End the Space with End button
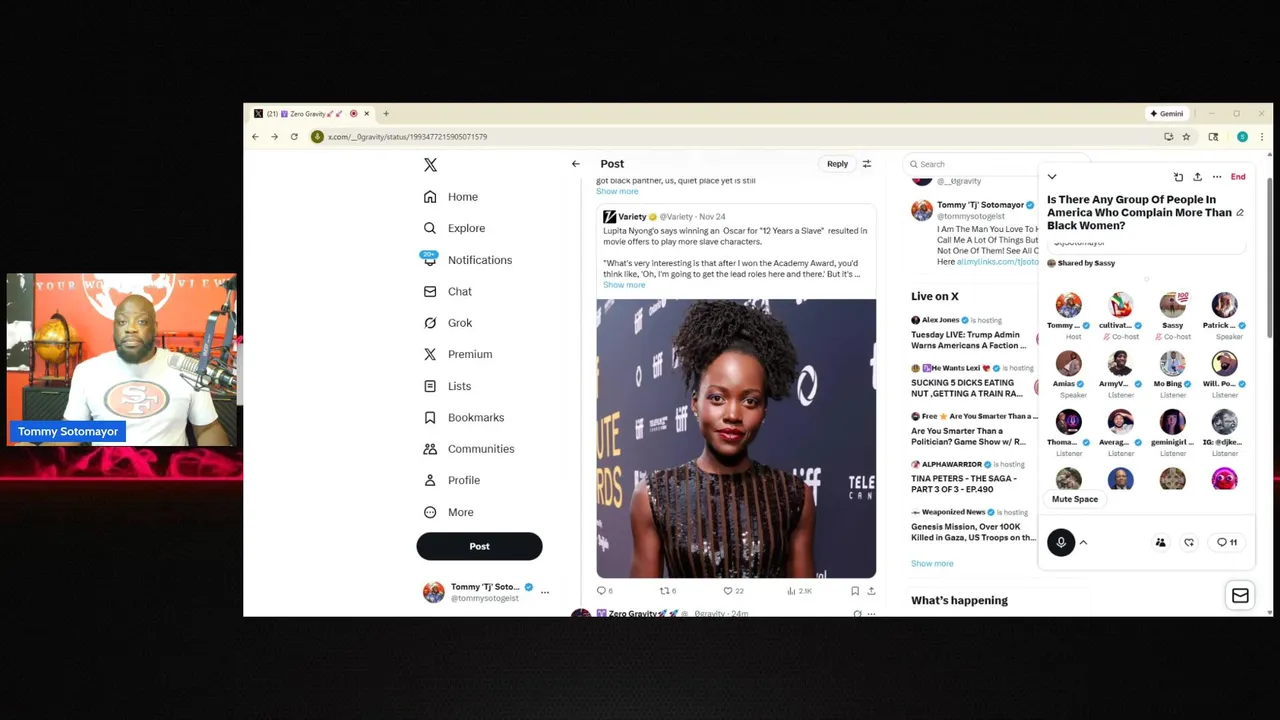Viewport: 1280px width, 720px height. click(x=1238, y=177)
